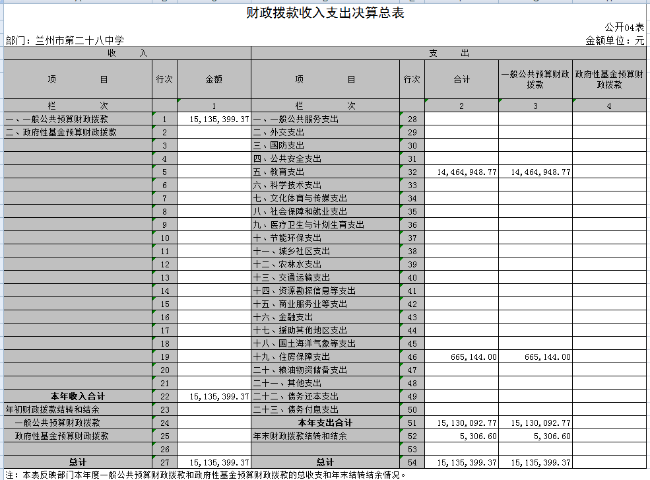The width and height of the screenshot is (650, 480).
Task: Click income row number cell 10
Action: tap(165, 238)
